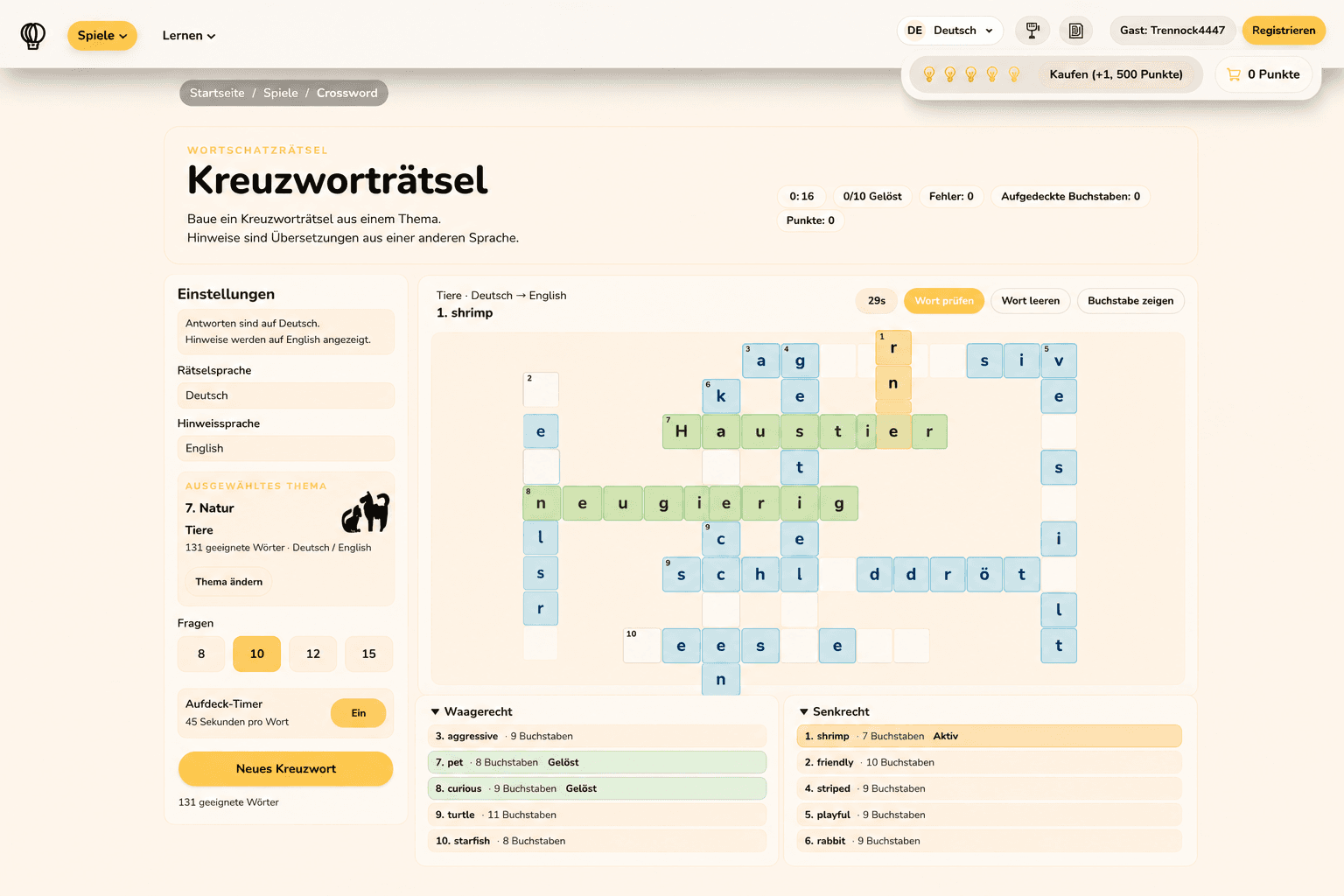The height and width of the screenshot is (896, 1344).
Task: Select 15 questions option
Action: 369,654
